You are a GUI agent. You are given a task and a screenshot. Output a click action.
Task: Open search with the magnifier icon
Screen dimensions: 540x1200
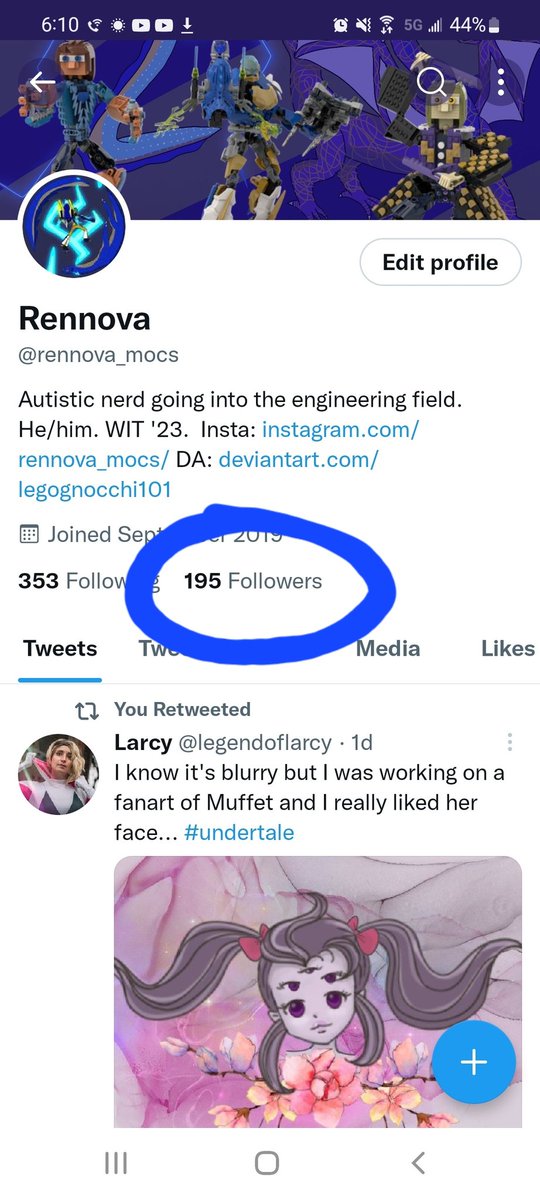(x=432, y=82)
